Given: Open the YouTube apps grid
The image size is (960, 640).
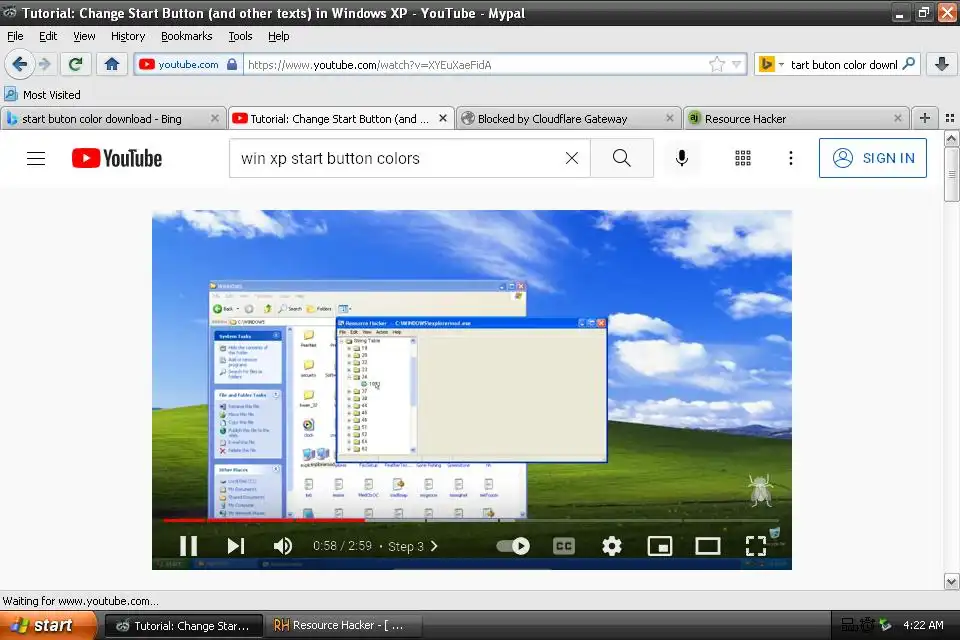Looking at the screenshot, I should tap(743, 158).
